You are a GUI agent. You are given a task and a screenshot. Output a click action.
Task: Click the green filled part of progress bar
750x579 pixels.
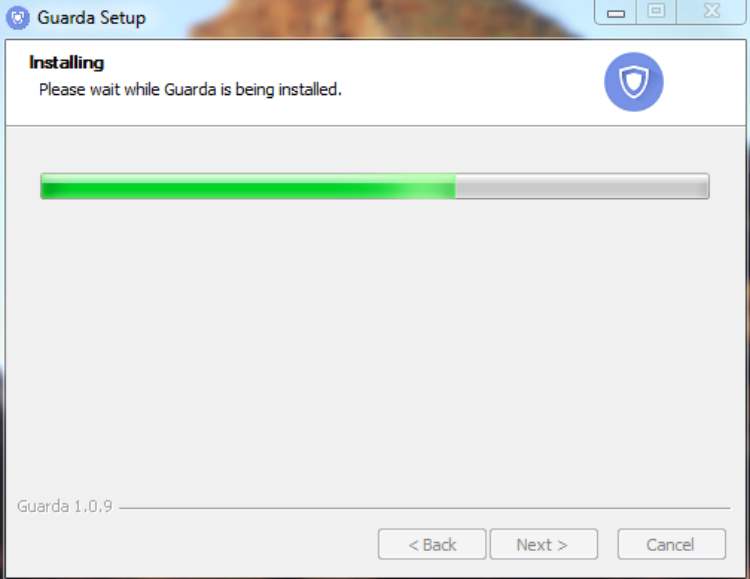248,186
